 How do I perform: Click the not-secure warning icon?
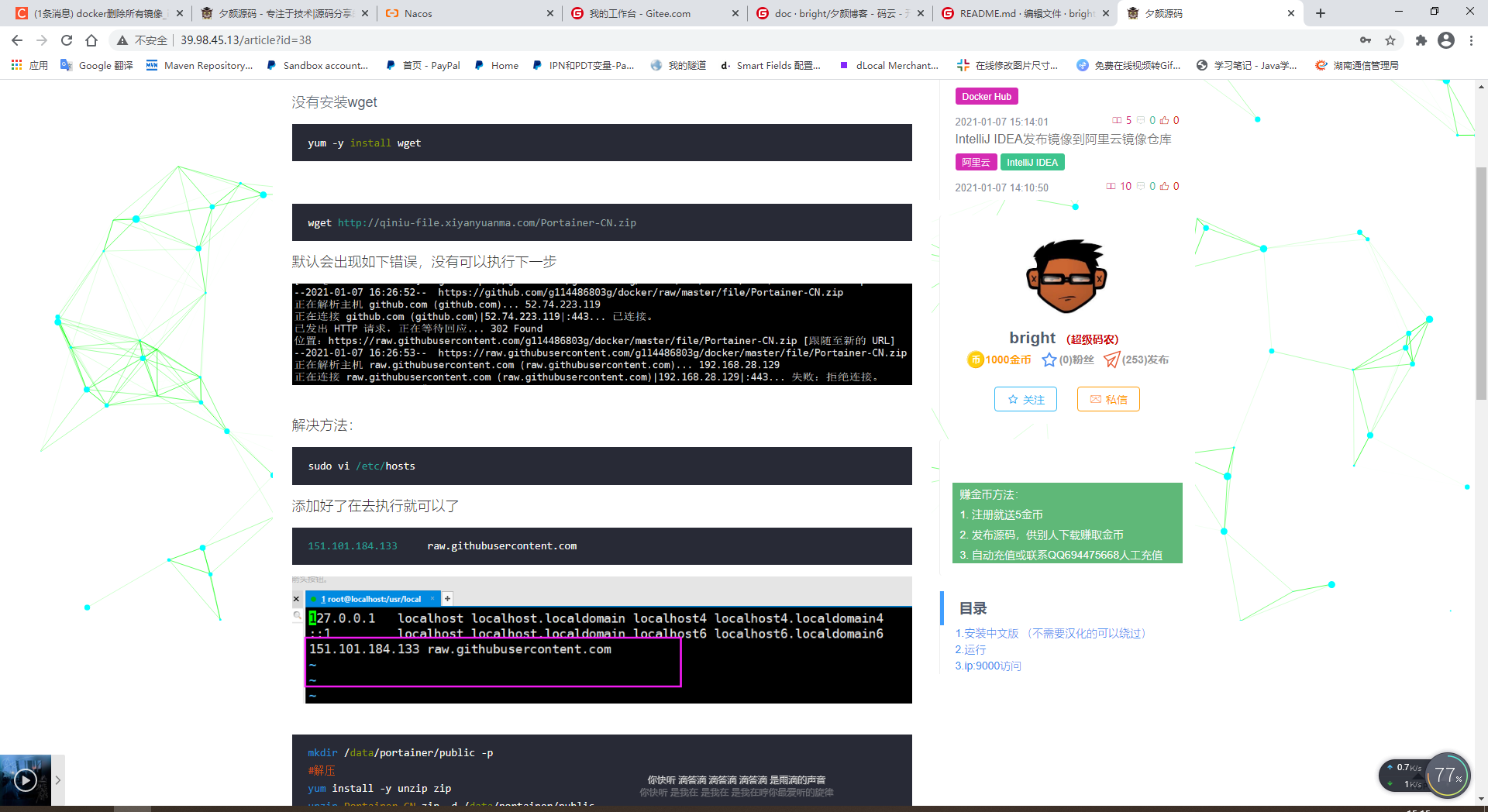click(x=122, y=40)
